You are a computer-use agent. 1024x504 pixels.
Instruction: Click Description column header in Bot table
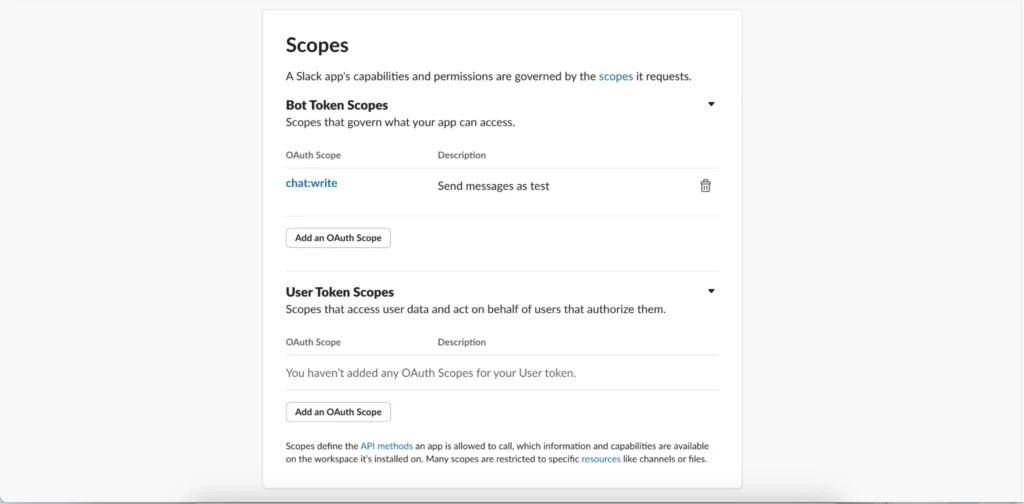(x=461, y=155)
